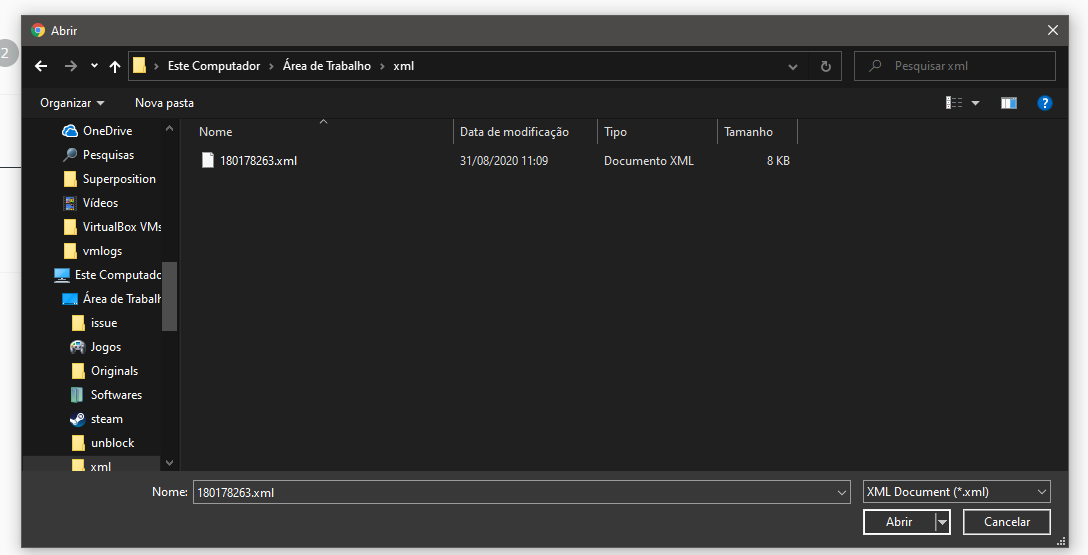Select Área de Trabalho in the sidebar tree

(112, 299)
